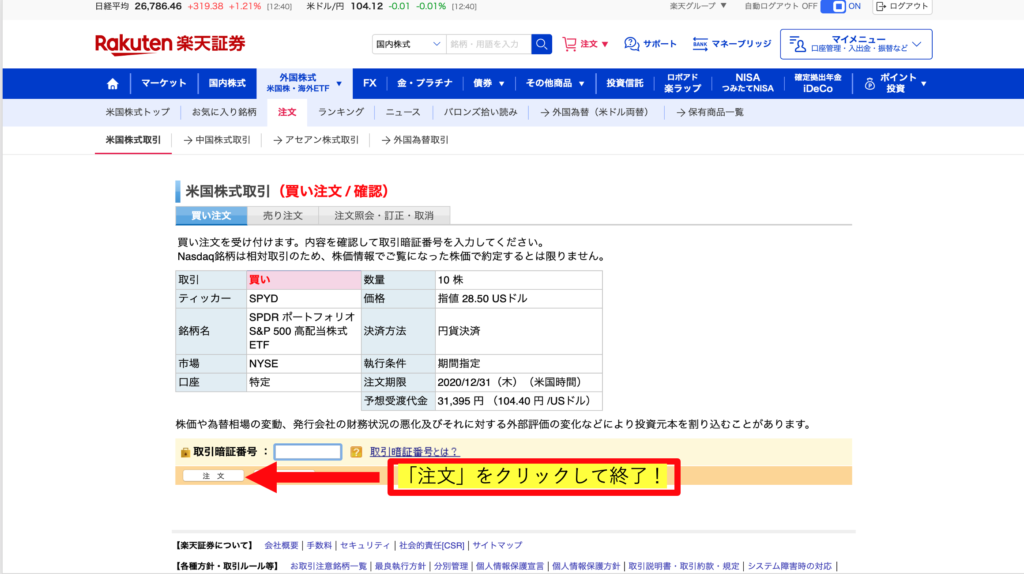The width and height of the screenshot is (1024, 574).
Task: Switch to 注文照会・訂正・取消 tab
Action: coord(384,215)
